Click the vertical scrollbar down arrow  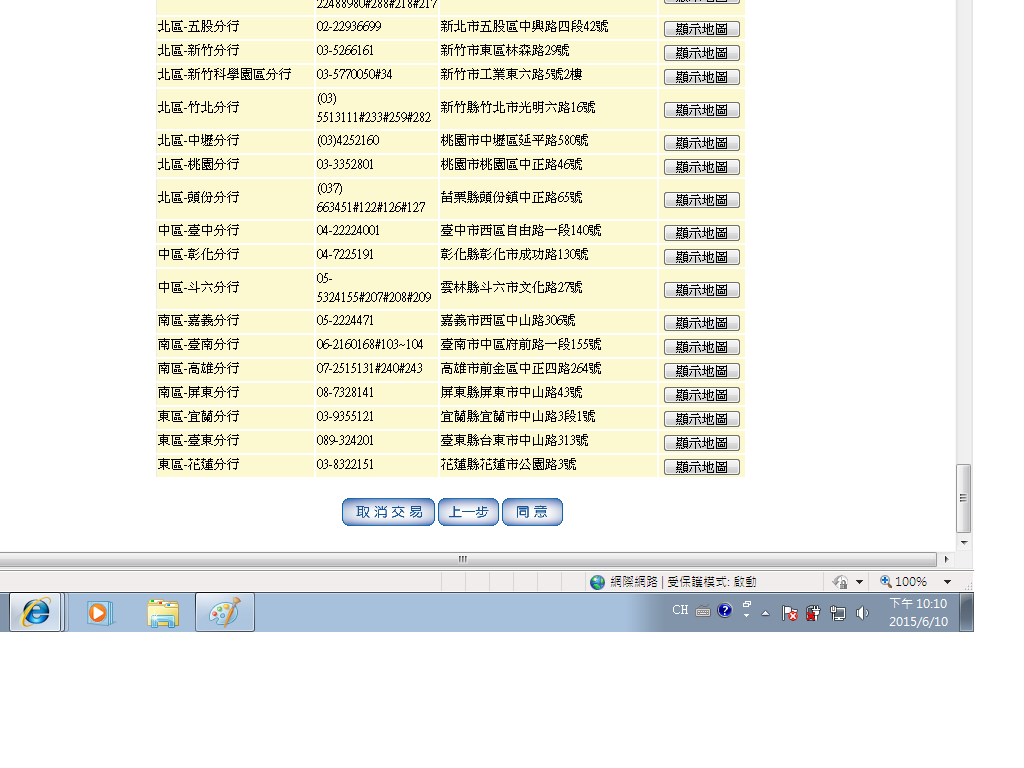(x=963, y=543)
